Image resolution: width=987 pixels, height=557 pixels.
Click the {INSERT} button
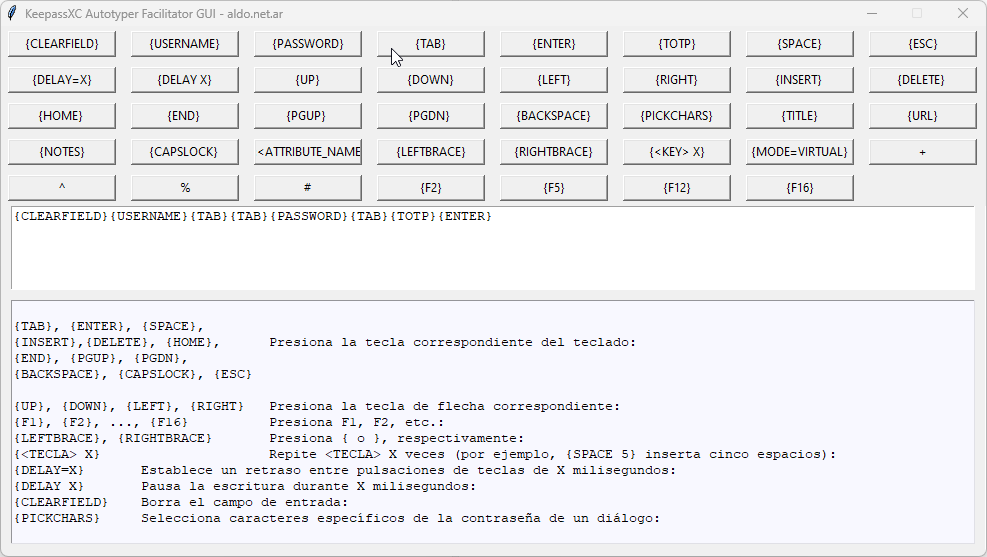coord(799,80)
